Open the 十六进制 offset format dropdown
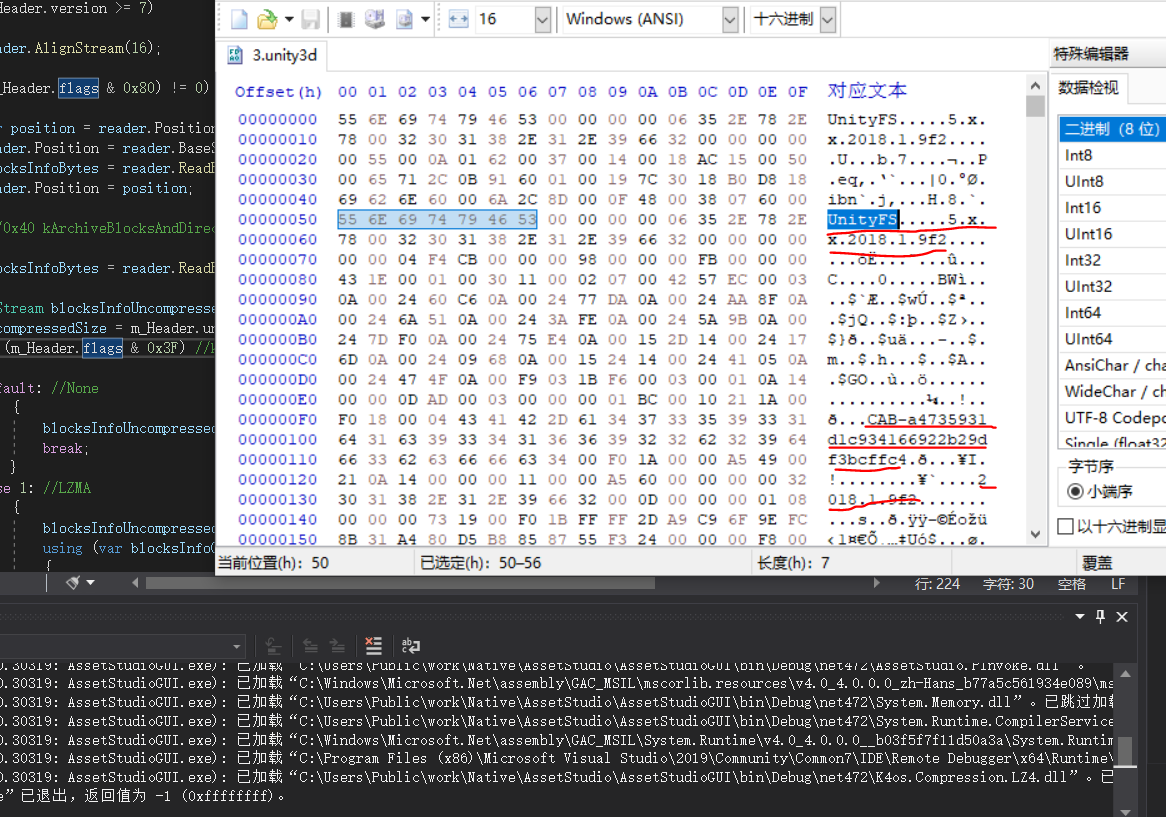 [827, 19]
